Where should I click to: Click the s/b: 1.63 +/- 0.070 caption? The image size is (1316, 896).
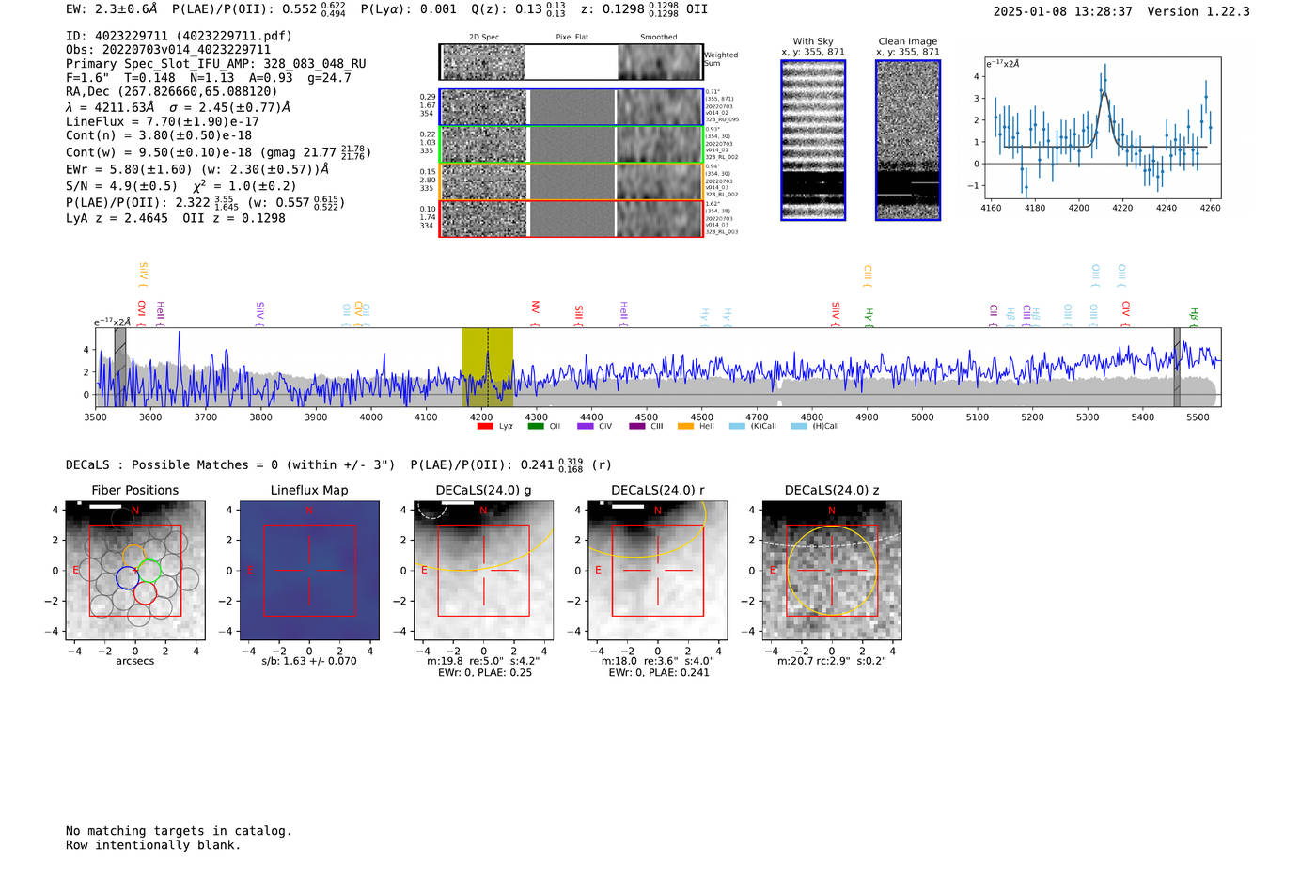[309, 661]
